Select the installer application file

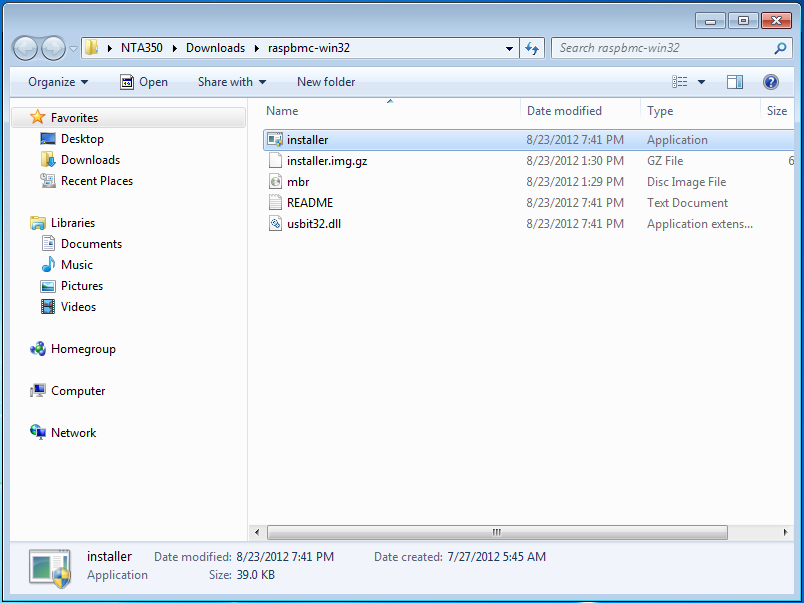pos(529,140)
